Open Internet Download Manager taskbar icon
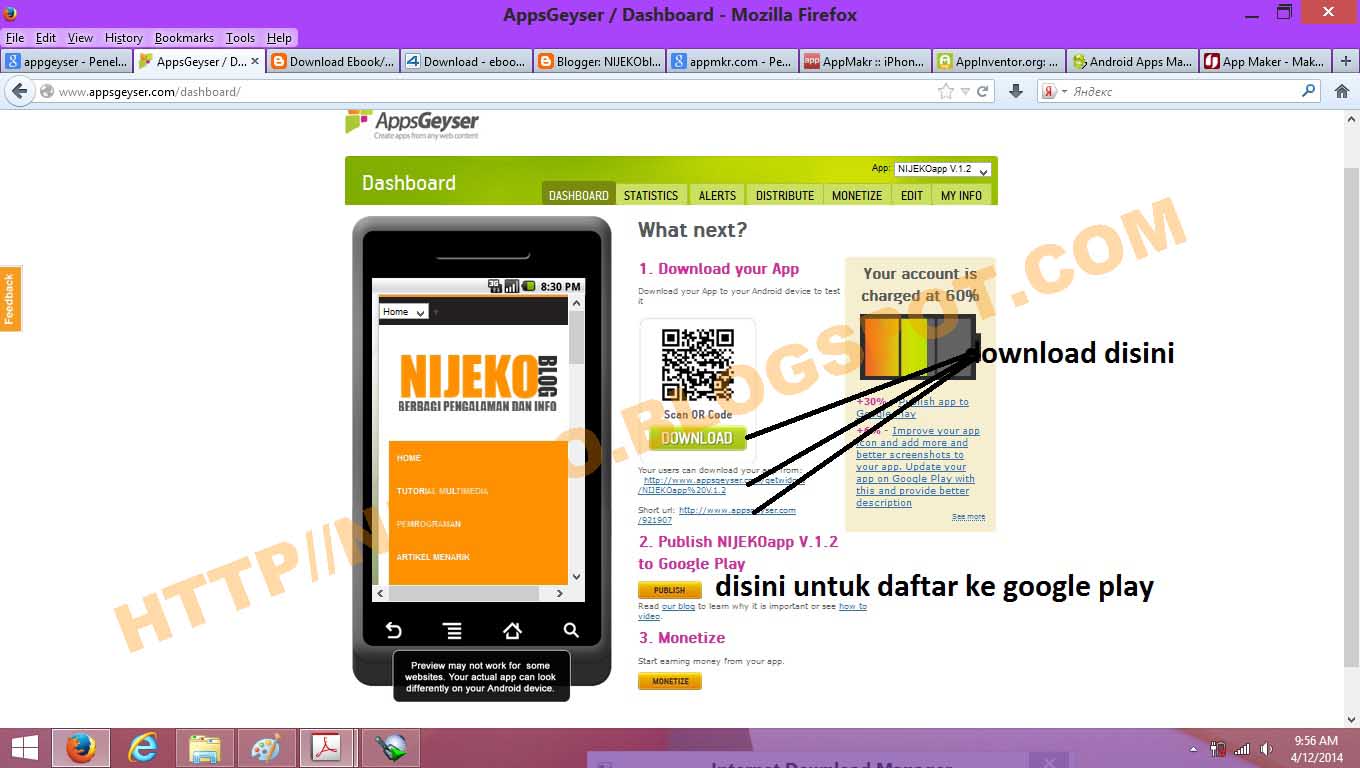1360x768 pixels. click(x=390, y=748)
